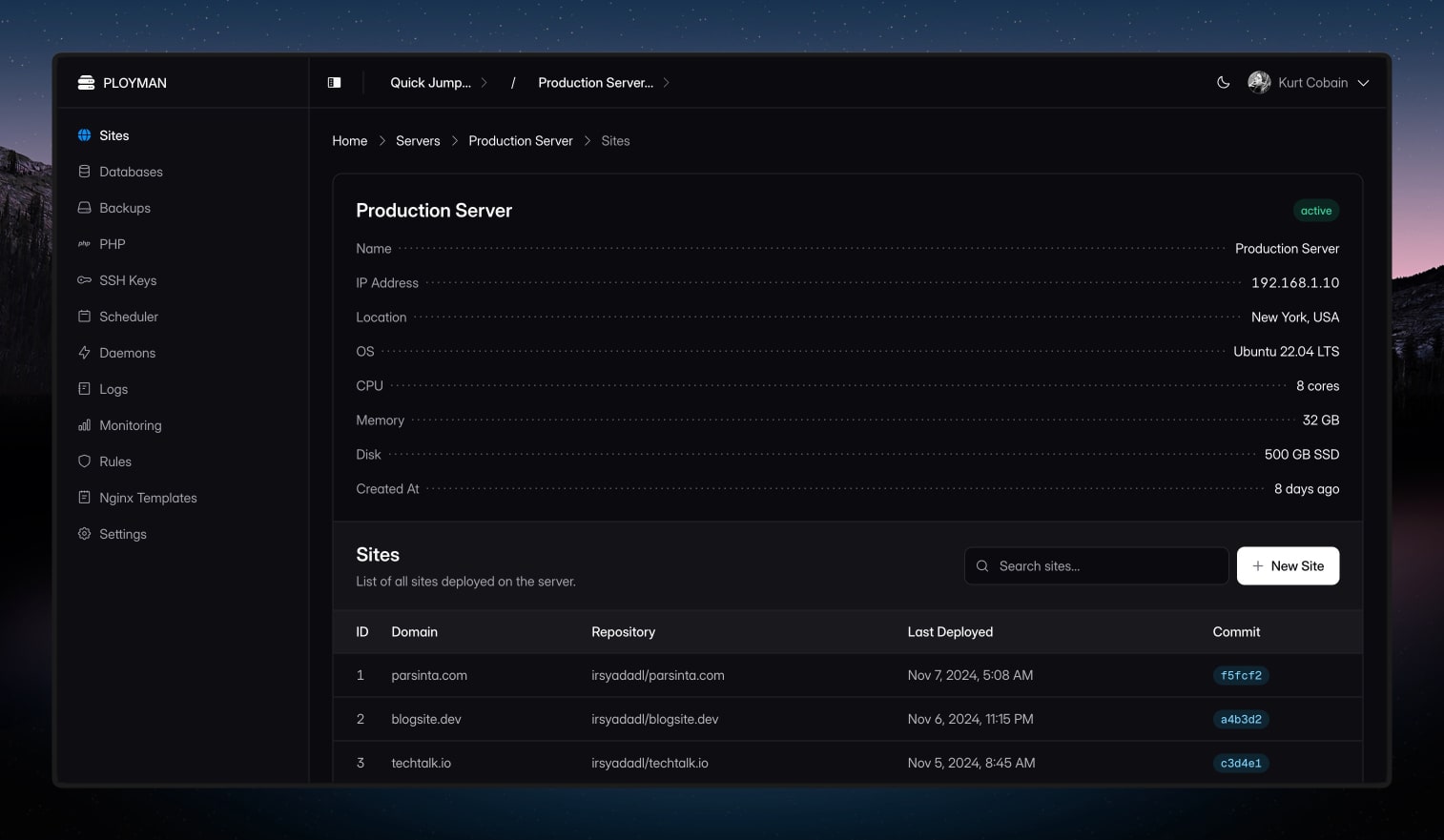This screenshot has height=840, width=1444.
Task: Toggle dark mode with moon icon
Action: click(x=1224, y=83)
